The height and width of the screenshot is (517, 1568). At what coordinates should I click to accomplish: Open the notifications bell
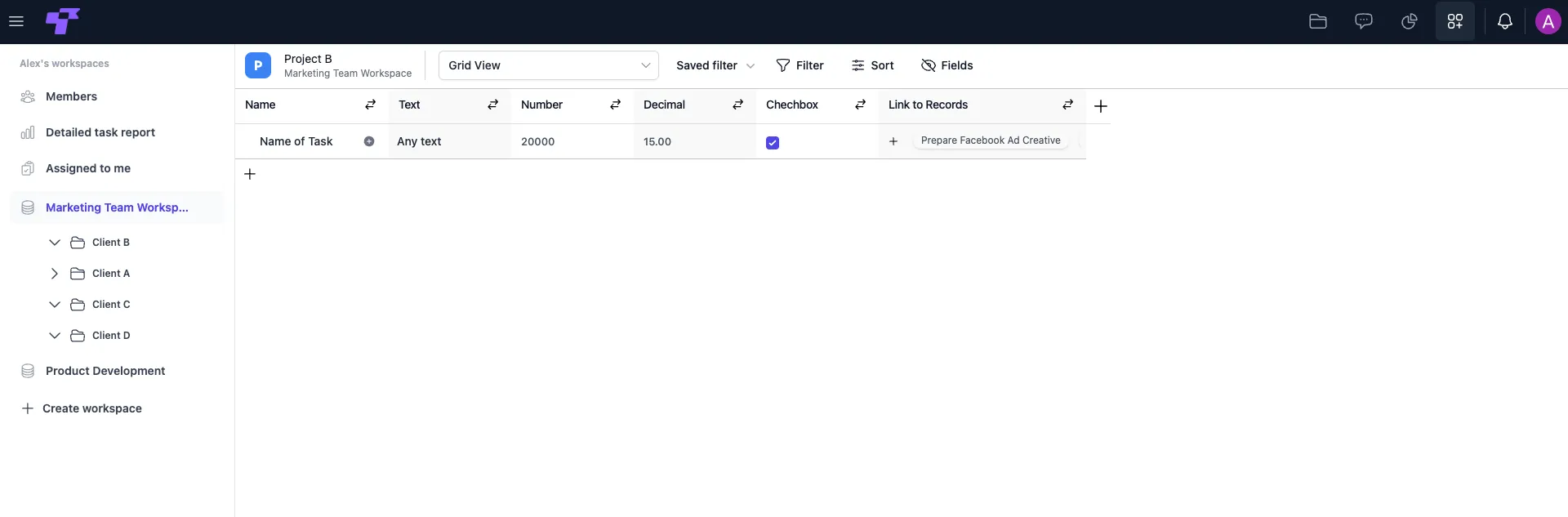(1505, 21)
